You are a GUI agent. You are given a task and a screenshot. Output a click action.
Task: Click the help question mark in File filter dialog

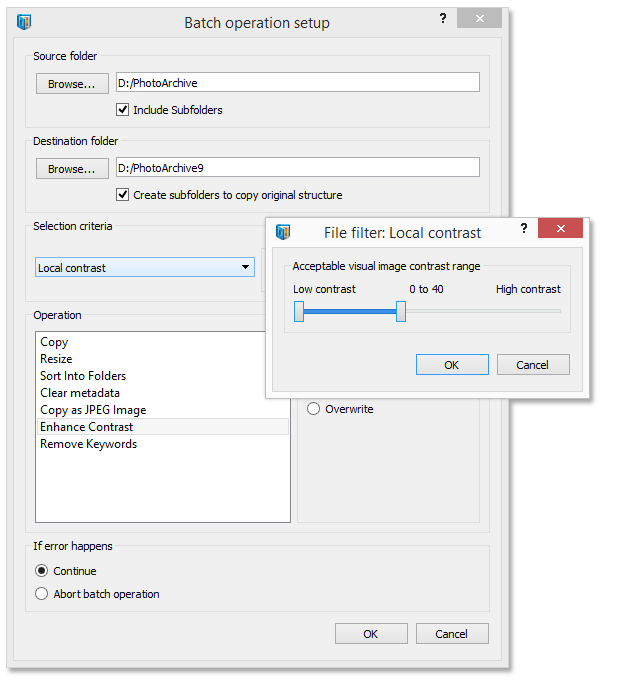pyautogui.click(x=524, y=228)
